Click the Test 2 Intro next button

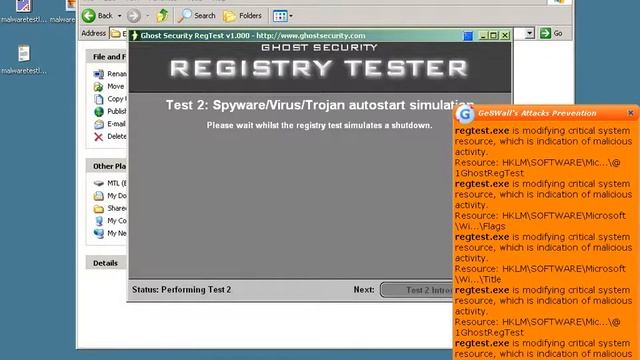416,290
